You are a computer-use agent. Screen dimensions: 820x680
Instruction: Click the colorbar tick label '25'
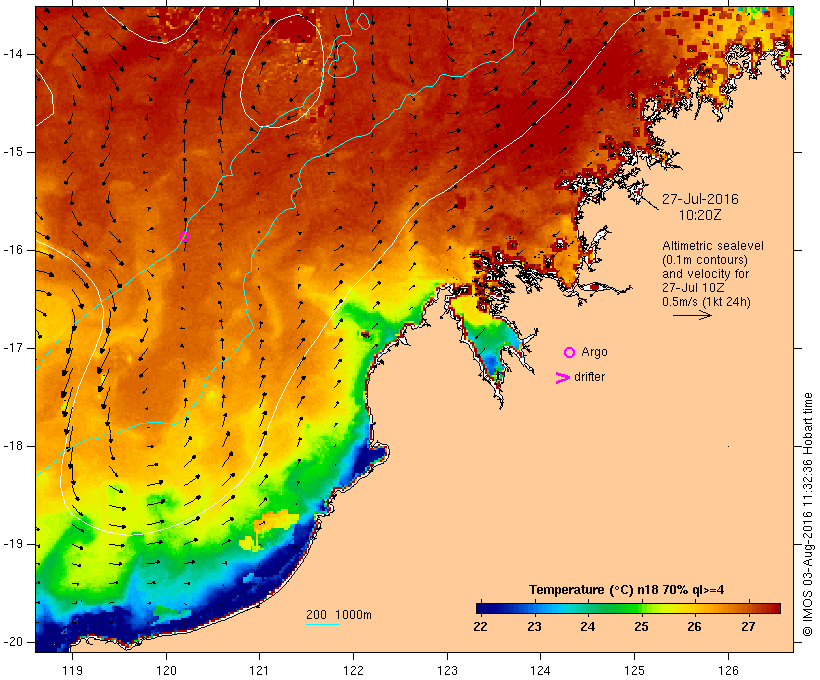click(x=641, y=627)
